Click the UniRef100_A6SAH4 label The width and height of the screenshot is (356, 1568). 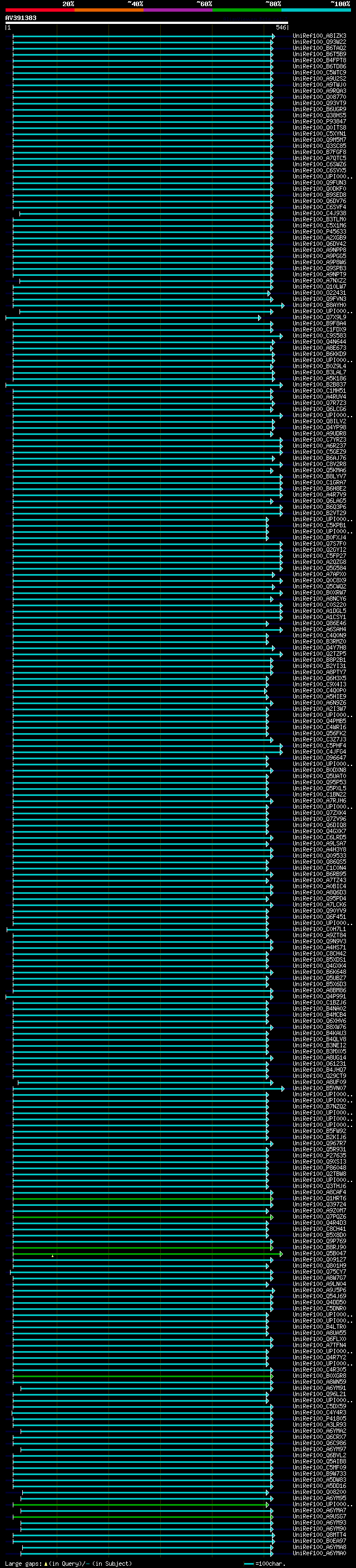pyautogui.click(x=319, y=630)
